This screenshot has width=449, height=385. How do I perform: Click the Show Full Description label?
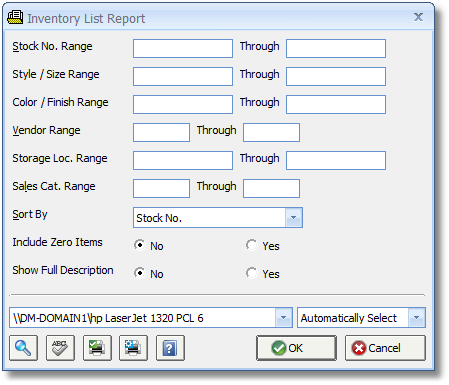point(63,270)
